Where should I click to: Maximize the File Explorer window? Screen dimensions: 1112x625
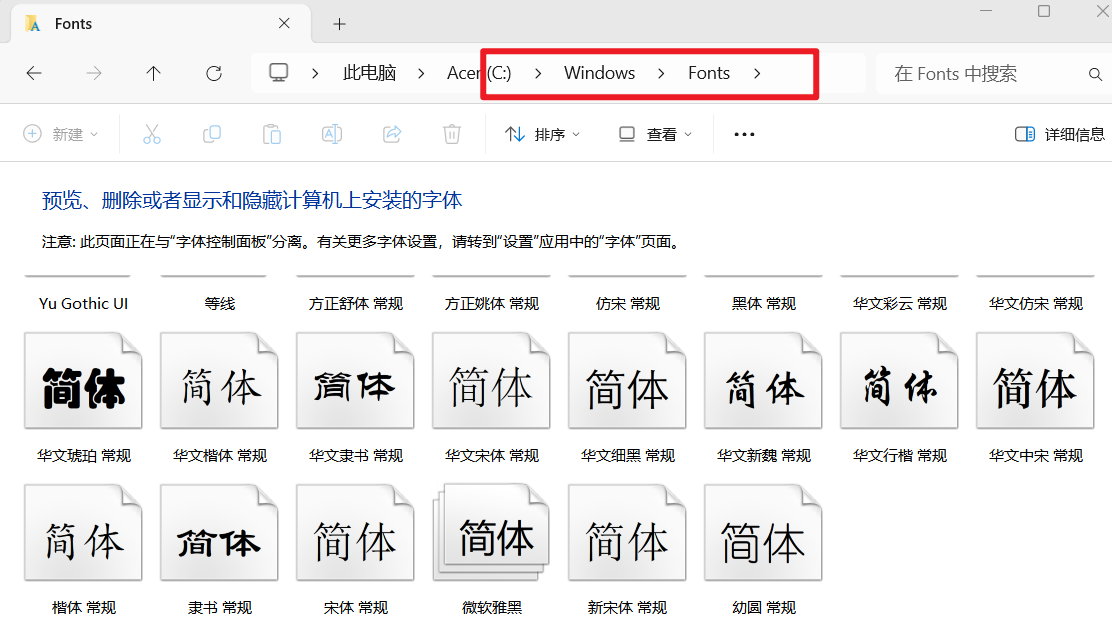tap(1044, 11)
